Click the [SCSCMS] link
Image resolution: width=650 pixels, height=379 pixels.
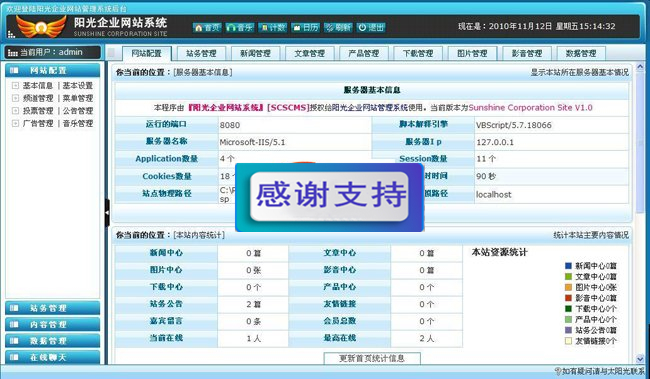(289, 108)
